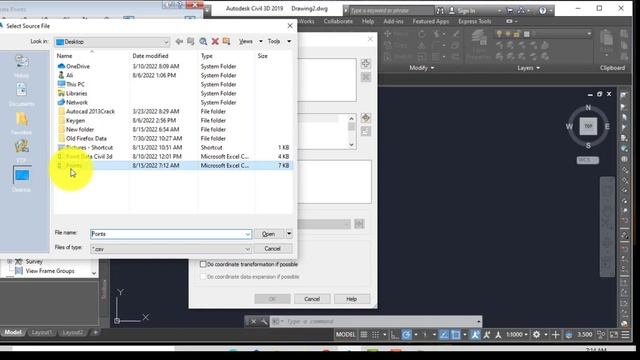Click the 'Type a keyword or phrase' search box
This screenshot has height=360, width=640.
[x=391, y=11]
